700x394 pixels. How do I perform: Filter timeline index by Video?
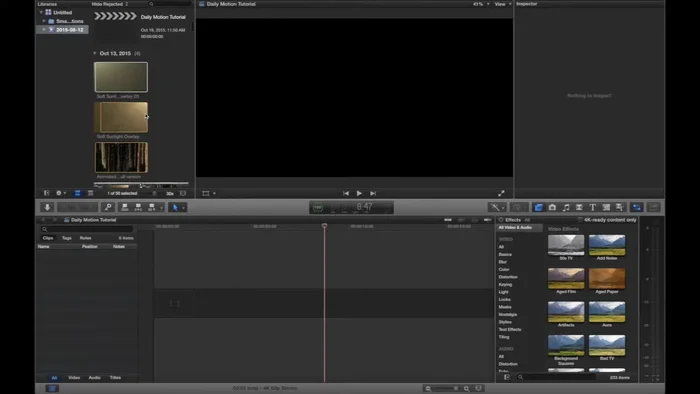[74, 377]
